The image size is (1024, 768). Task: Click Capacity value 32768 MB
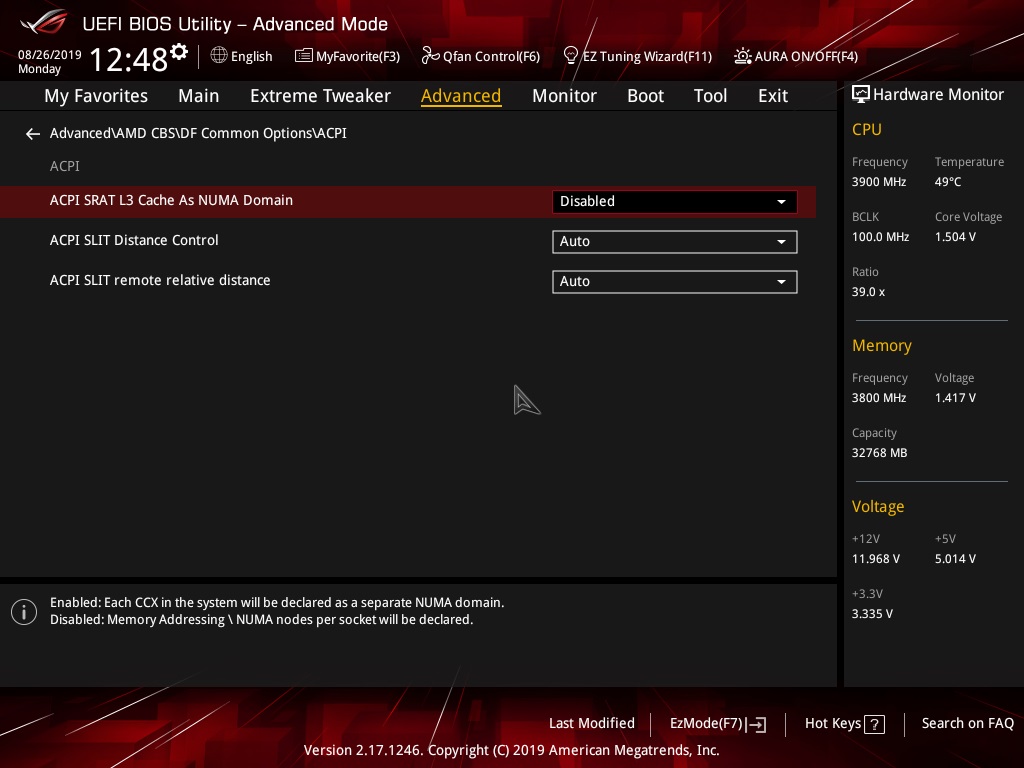click(x=879, y=453)
